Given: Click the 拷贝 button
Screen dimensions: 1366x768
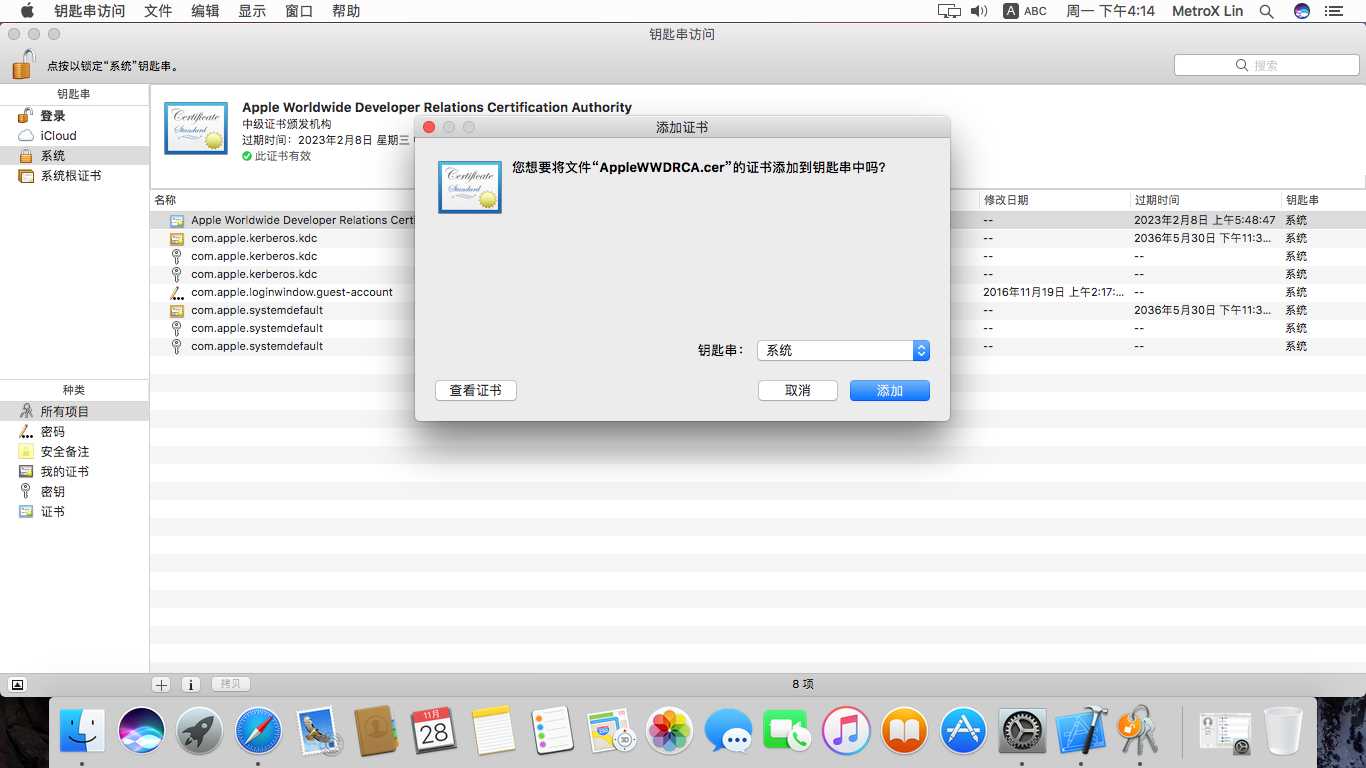Looking at the screenshot, I should (x=231, y=684).
